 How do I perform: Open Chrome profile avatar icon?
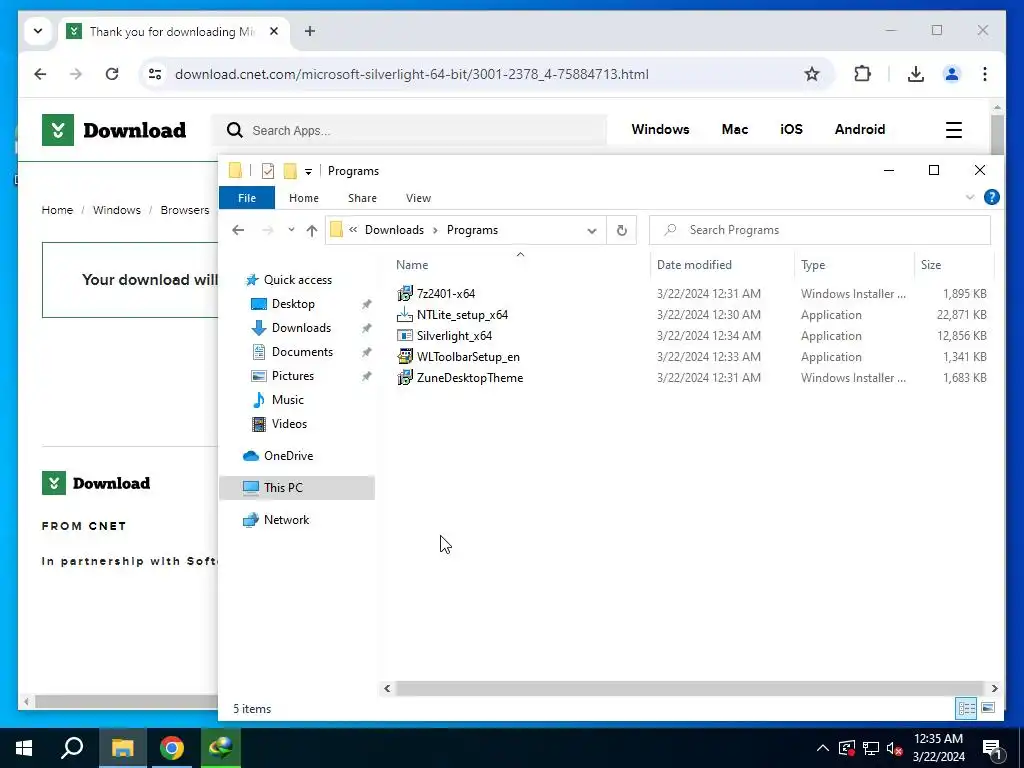coord(952,74)
